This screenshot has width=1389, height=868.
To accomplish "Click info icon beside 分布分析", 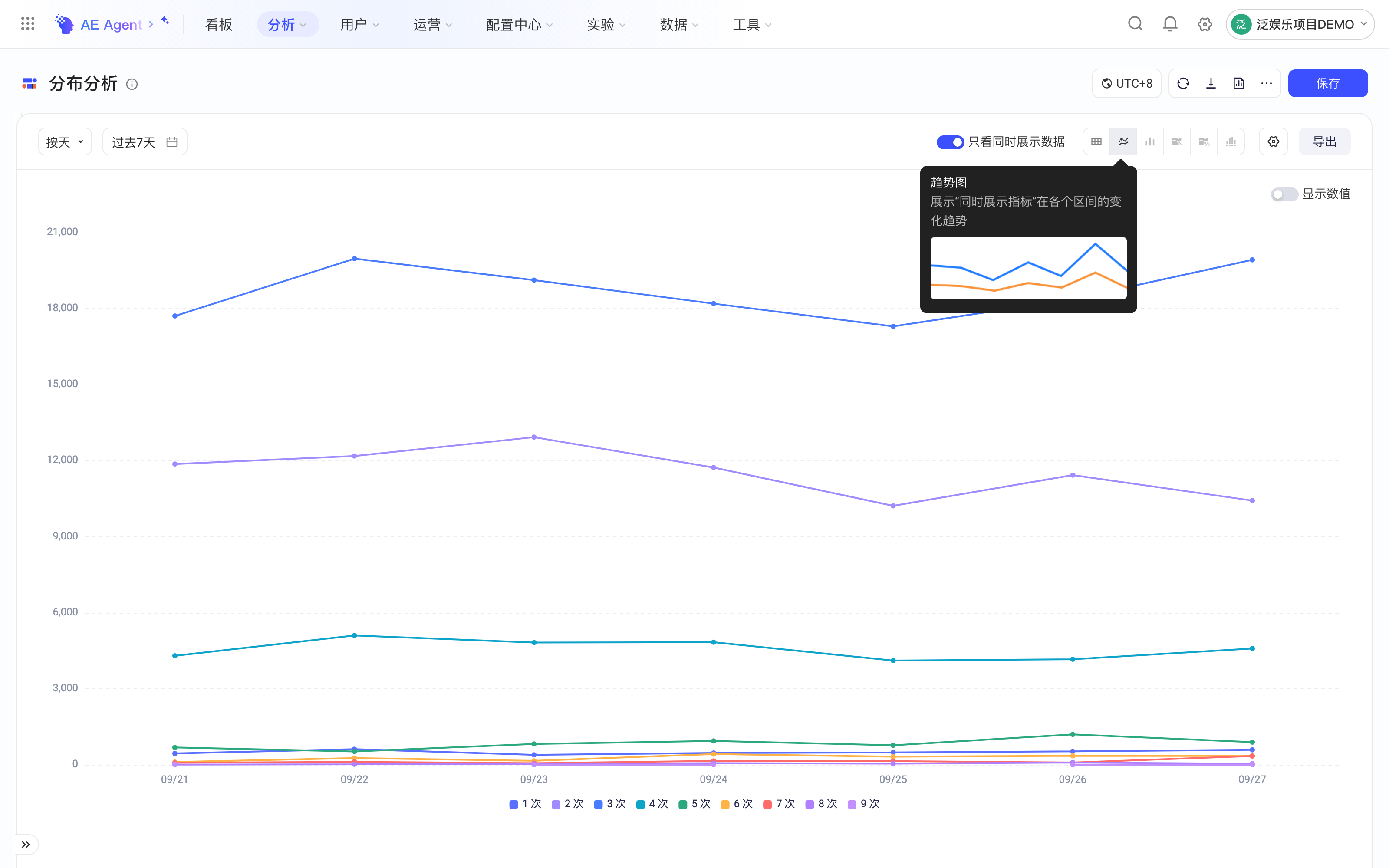I will (x=132, y=84).
